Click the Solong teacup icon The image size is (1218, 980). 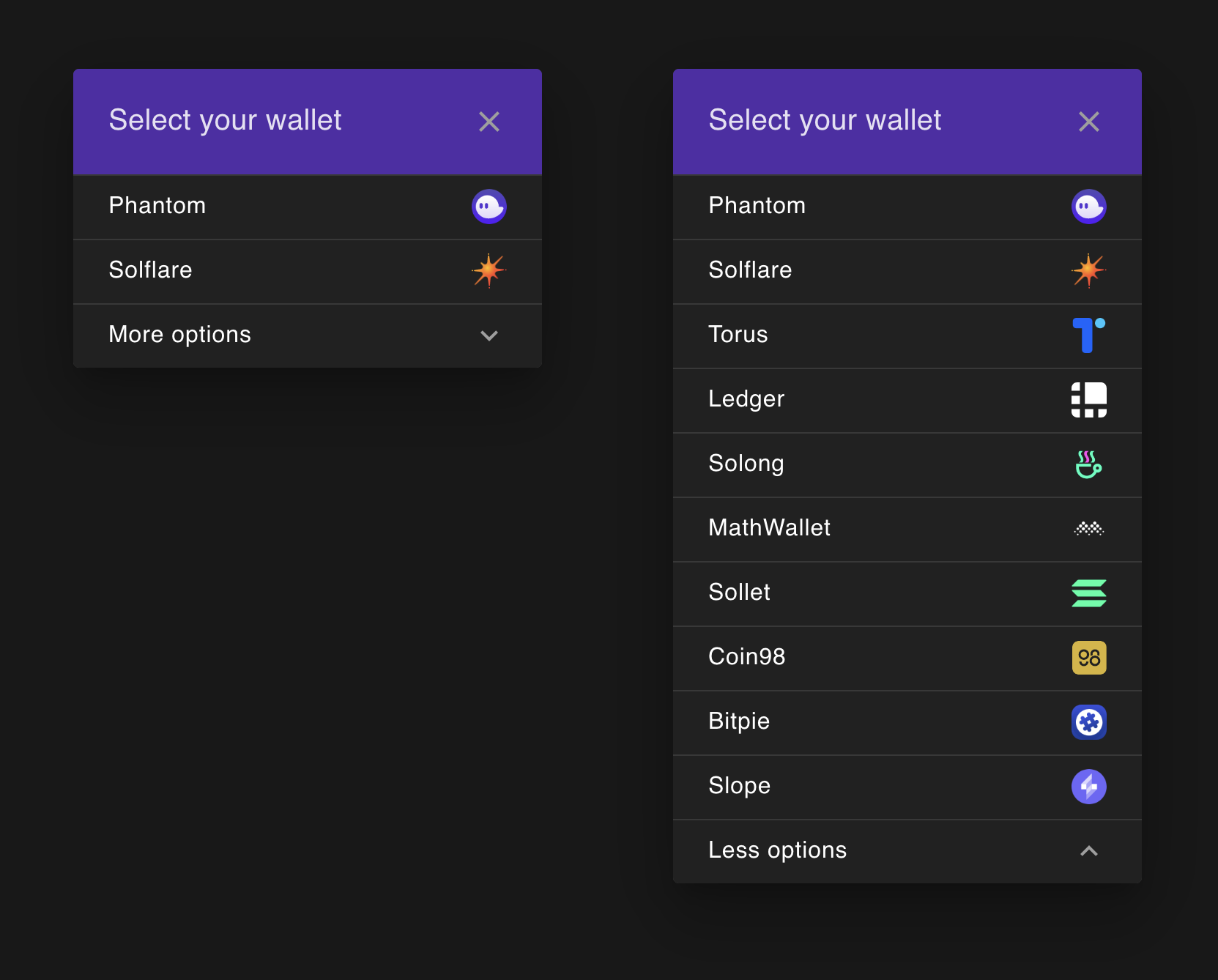1089,464
